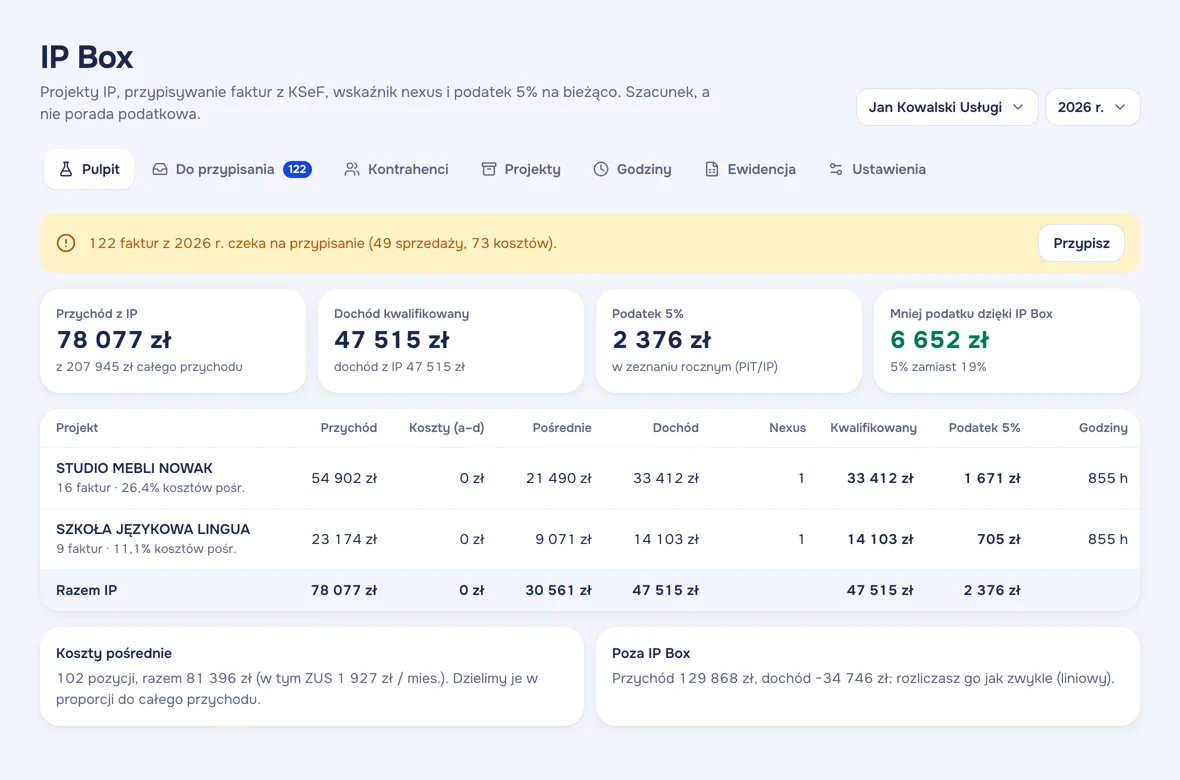Click the 6 652 zł savings value

939,340
